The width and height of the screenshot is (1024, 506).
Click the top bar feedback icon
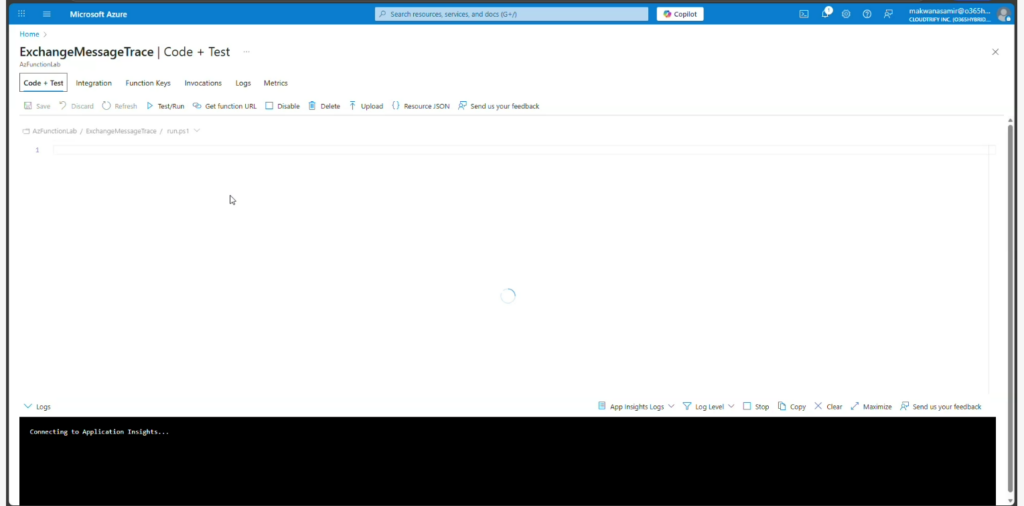pyautogui.click(x=888, y=14)
